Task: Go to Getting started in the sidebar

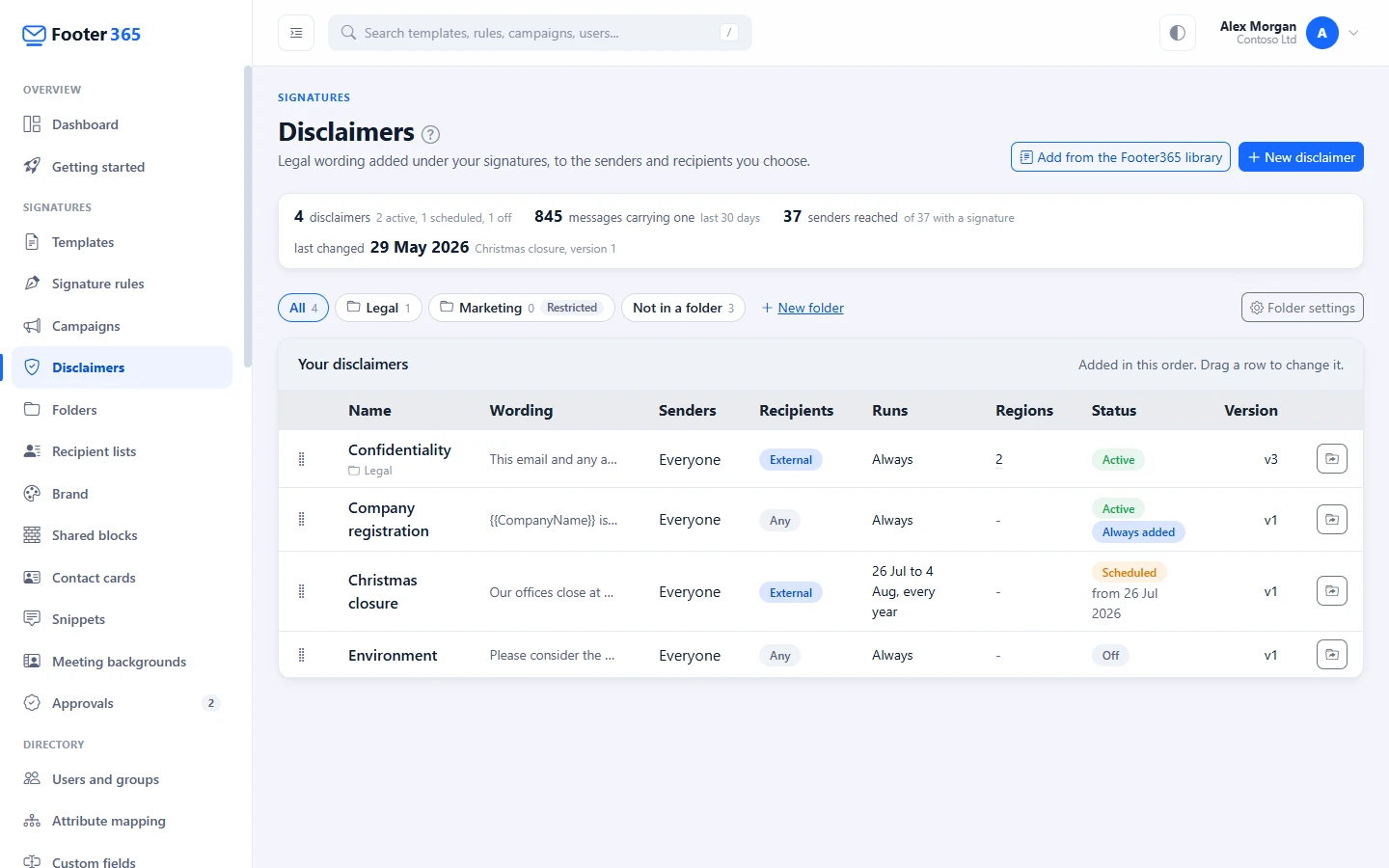Action: pyautogui.click(x=123, y=167)
